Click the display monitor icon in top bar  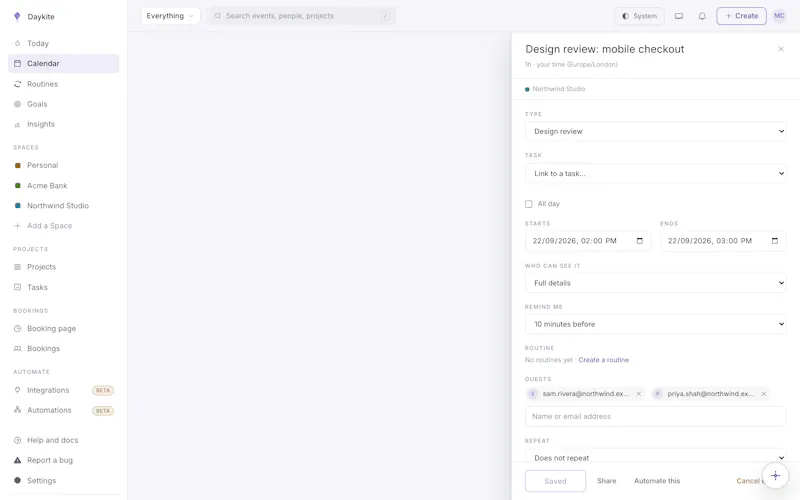coord(679,16)
